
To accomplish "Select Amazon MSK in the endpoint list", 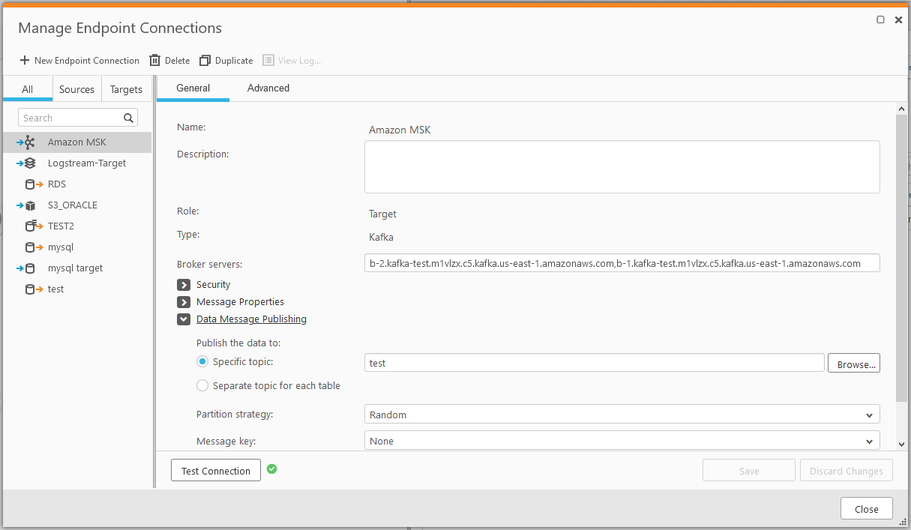I will coord(77,142).
